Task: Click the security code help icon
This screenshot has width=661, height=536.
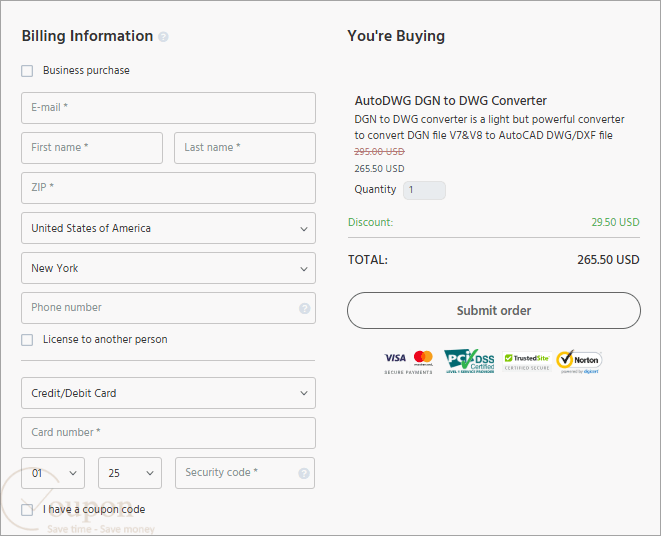Action: tap(304, 473)
